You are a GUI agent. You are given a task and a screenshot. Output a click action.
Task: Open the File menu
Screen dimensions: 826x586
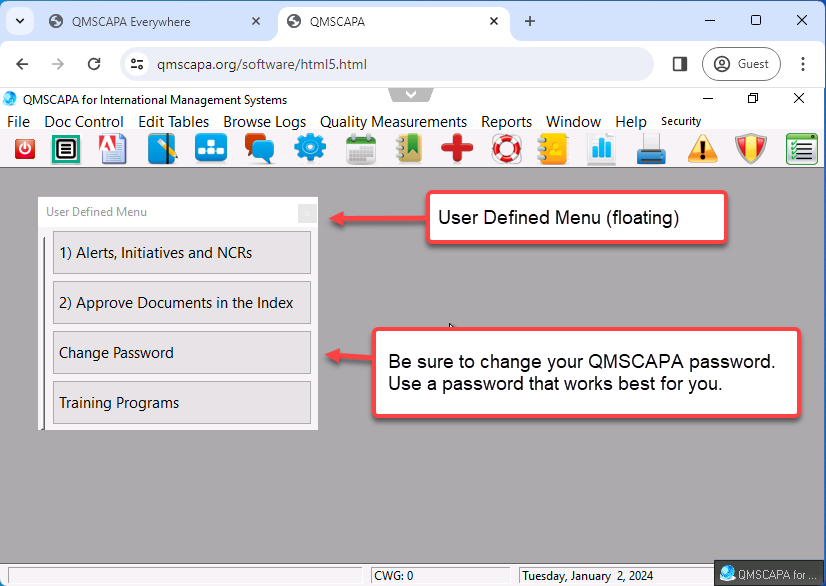[18, 122]
